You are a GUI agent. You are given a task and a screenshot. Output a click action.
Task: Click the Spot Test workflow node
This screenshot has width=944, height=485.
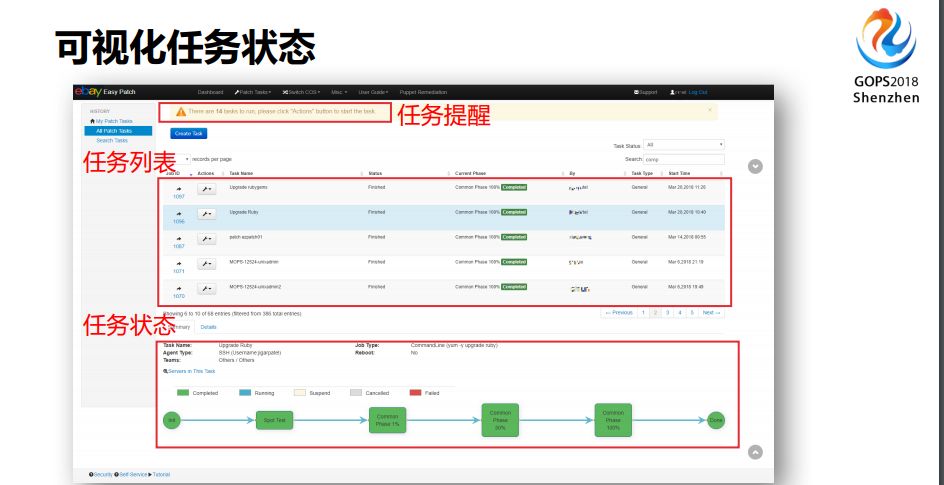tap(275, 420)
